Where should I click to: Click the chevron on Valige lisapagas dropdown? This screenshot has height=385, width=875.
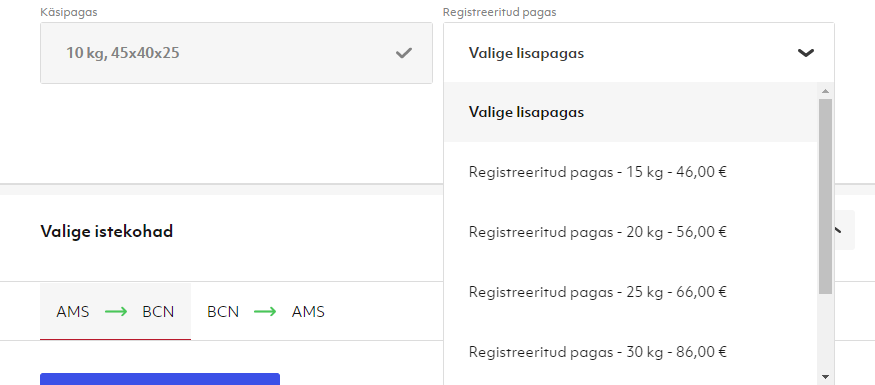806,53
